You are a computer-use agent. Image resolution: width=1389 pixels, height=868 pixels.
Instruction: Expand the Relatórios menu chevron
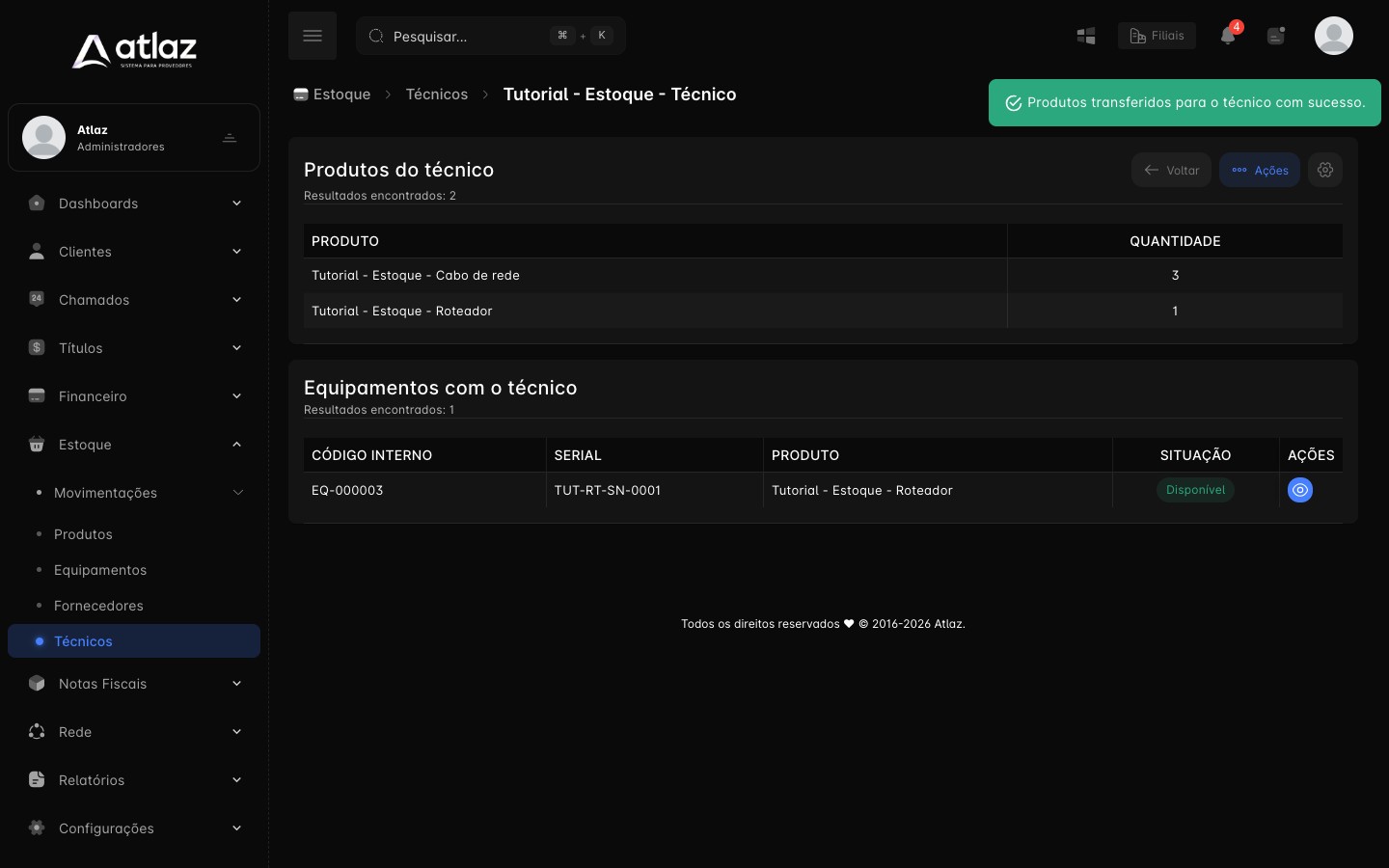click(x=236, y=780)
